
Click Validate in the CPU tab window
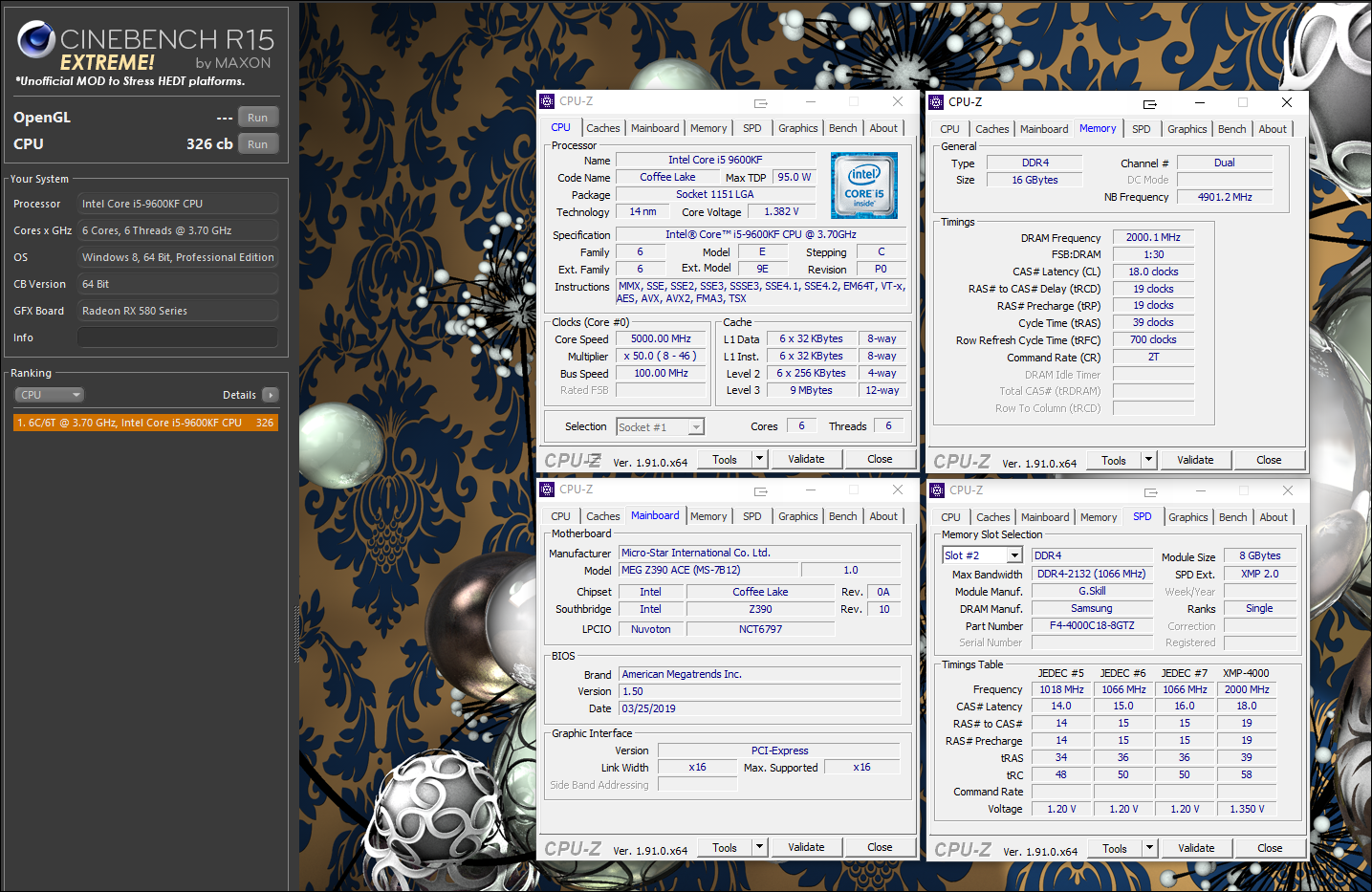pyautogui.click(x=806, y=459)
